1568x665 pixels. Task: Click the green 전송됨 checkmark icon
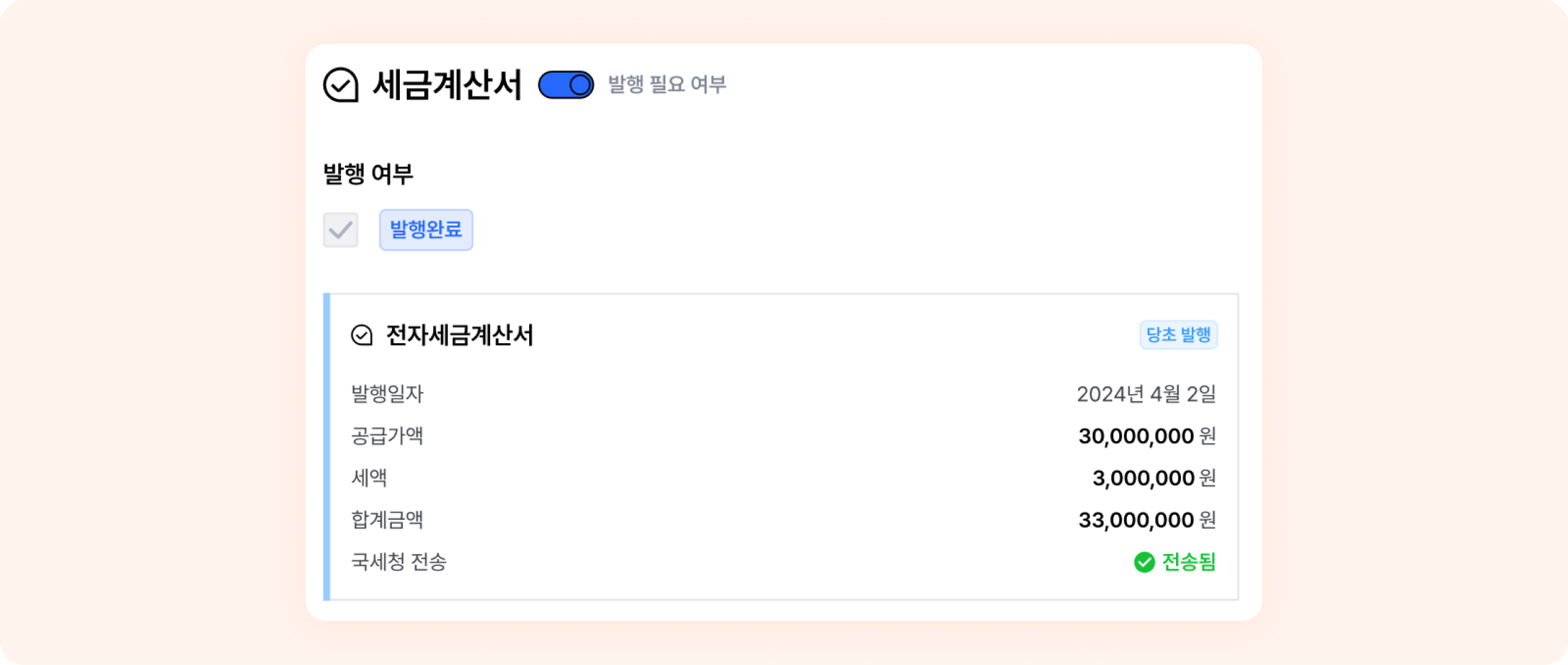tap(1144, 562)
